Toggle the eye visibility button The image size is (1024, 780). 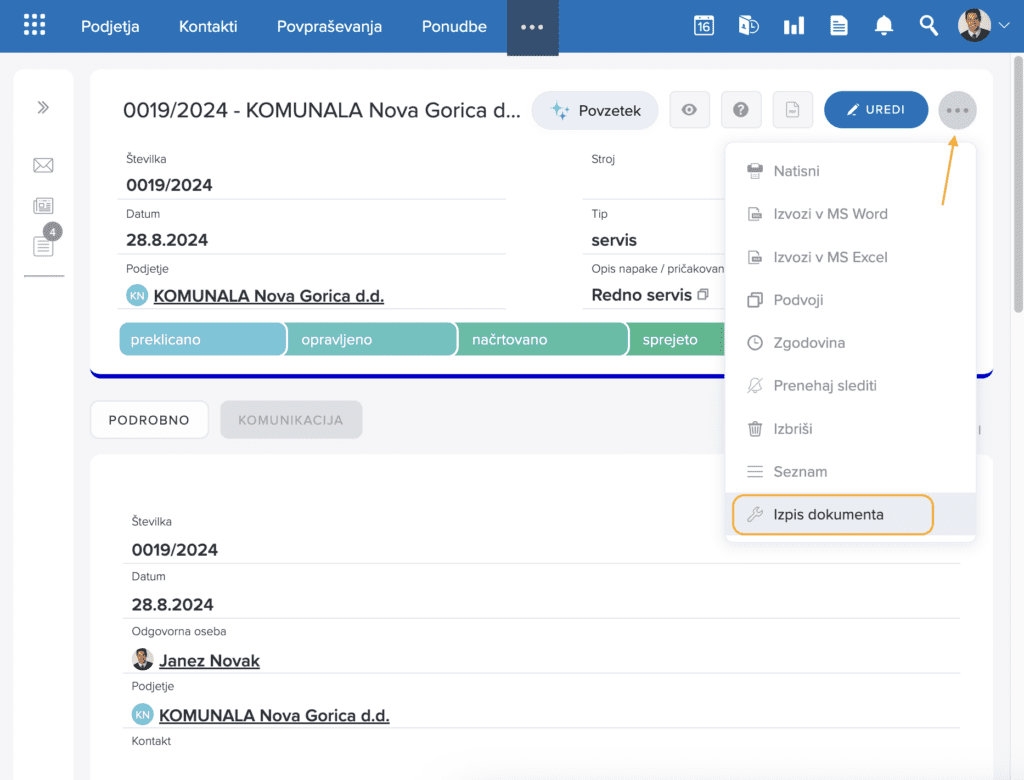coord(689,110)
